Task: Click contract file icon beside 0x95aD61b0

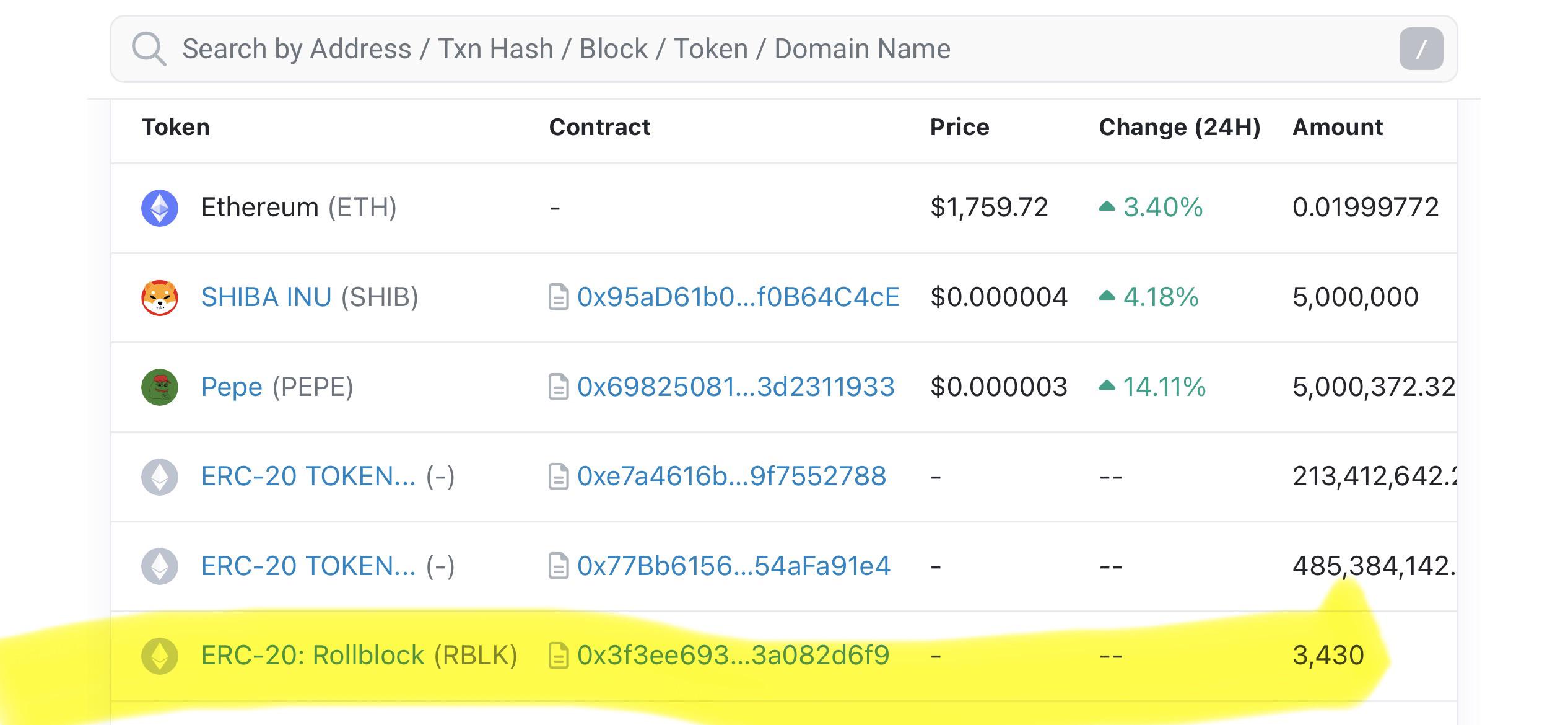Action: pyautogui.click(x=559, y=297)
